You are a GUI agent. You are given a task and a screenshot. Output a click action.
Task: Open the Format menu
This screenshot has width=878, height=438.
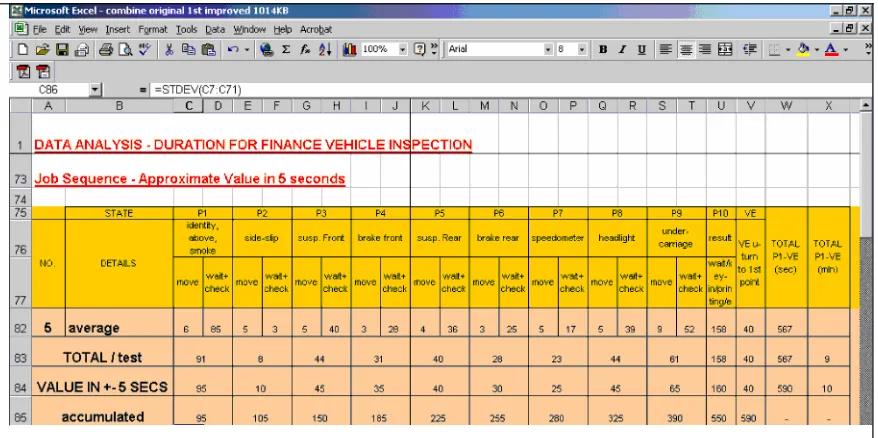pos(153,30)
